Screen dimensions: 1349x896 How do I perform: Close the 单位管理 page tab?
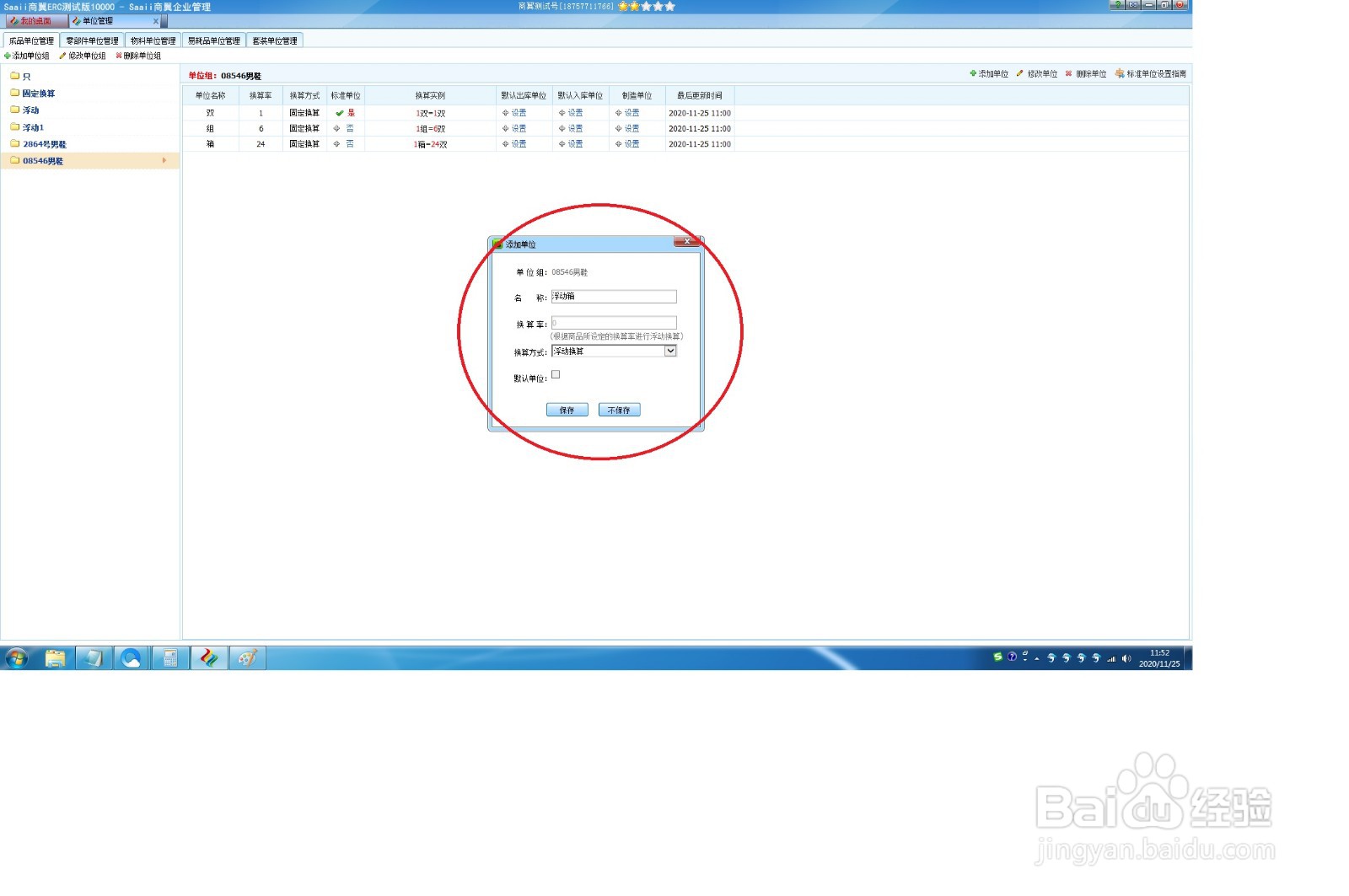(x=155, y=21)
